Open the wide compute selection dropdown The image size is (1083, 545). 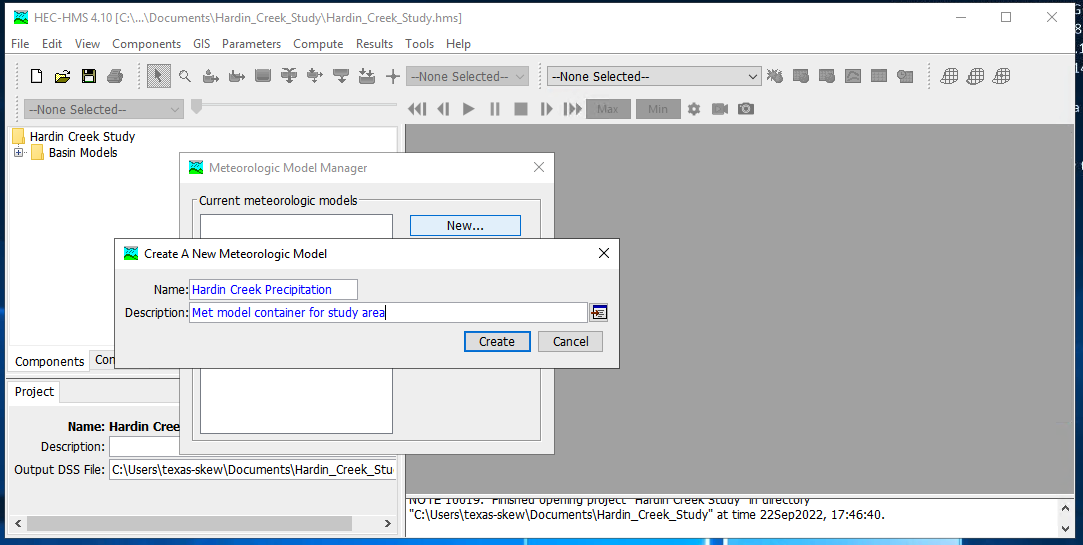[654, 77]
